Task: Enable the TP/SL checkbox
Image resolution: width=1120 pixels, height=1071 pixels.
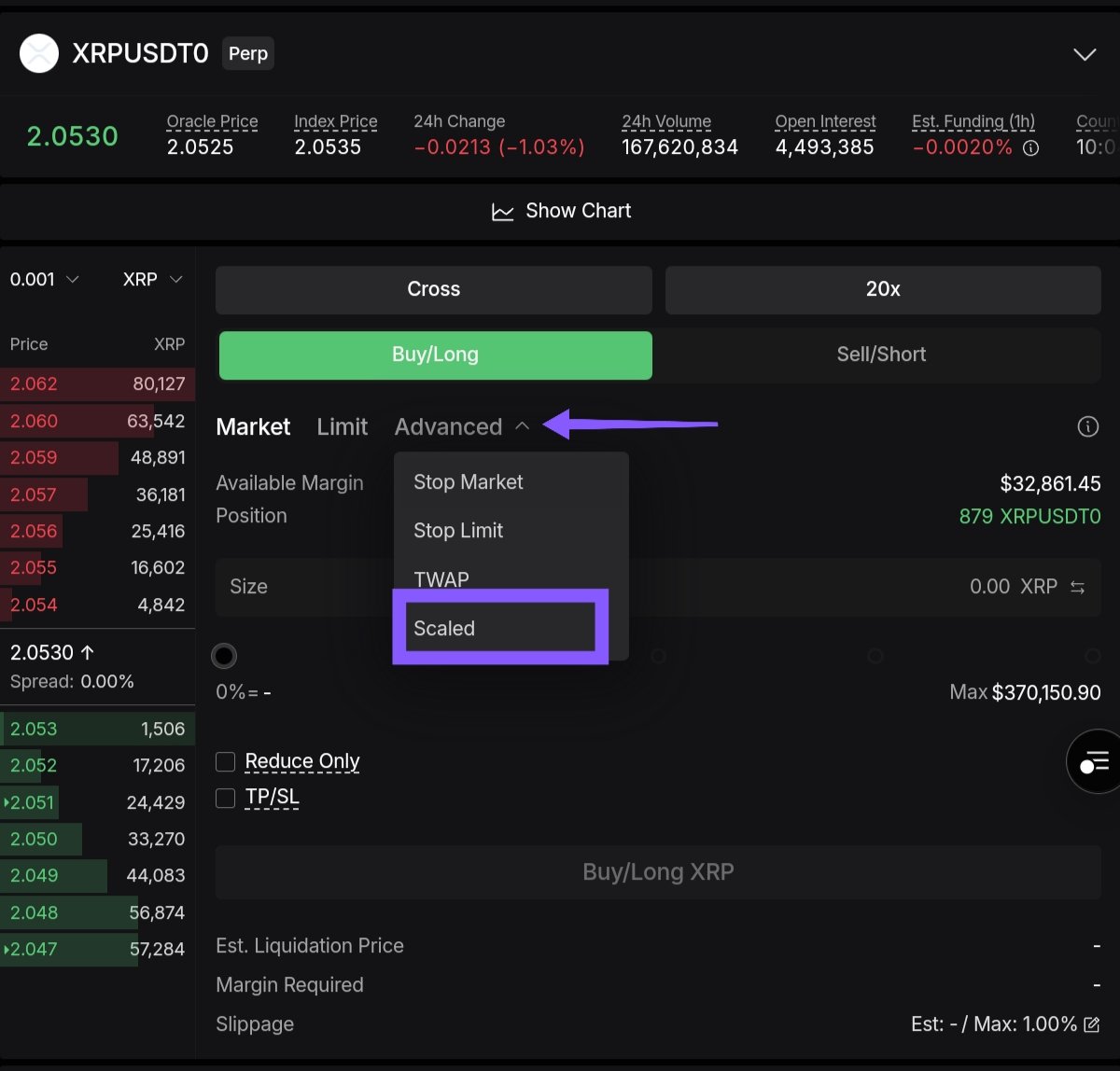Action: point(225,798)
